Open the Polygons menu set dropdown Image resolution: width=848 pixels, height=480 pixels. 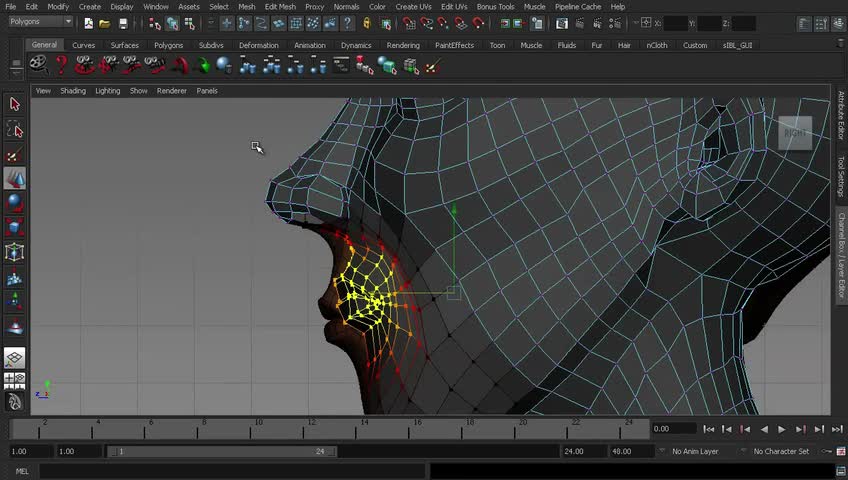point(40,22)
